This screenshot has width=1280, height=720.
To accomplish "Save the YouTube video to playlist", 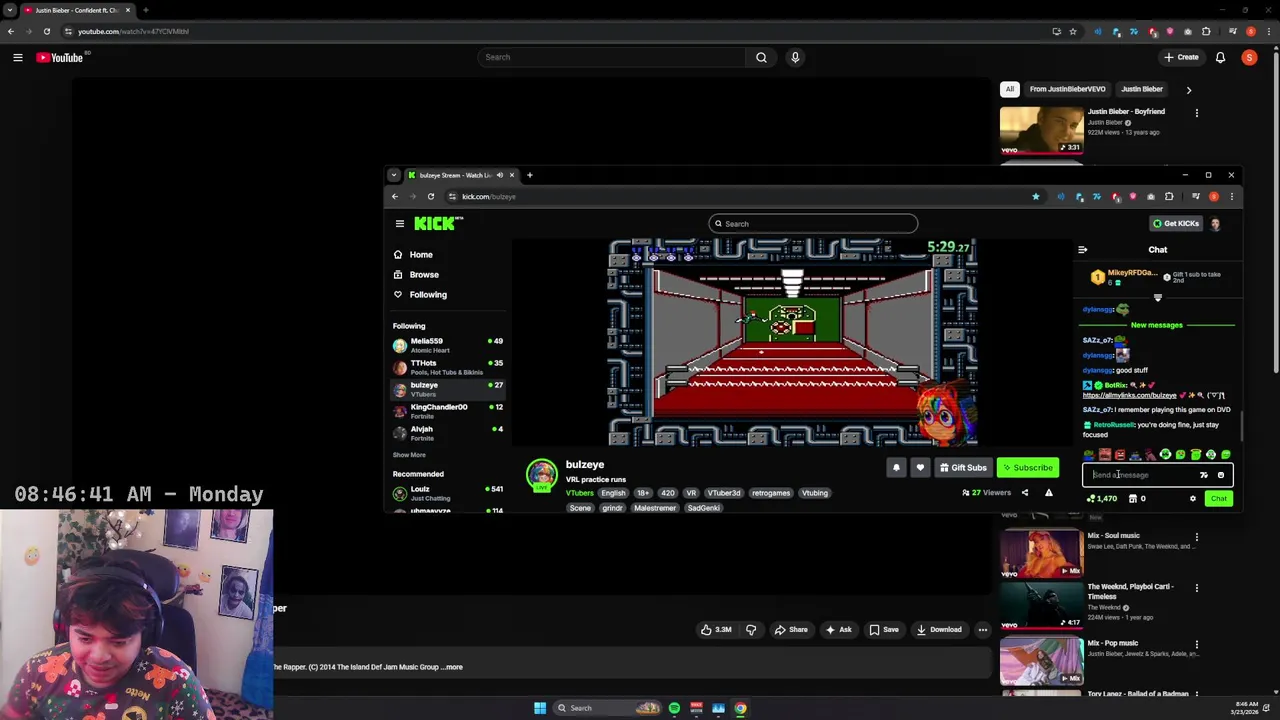I will click(x=883, y=630).
